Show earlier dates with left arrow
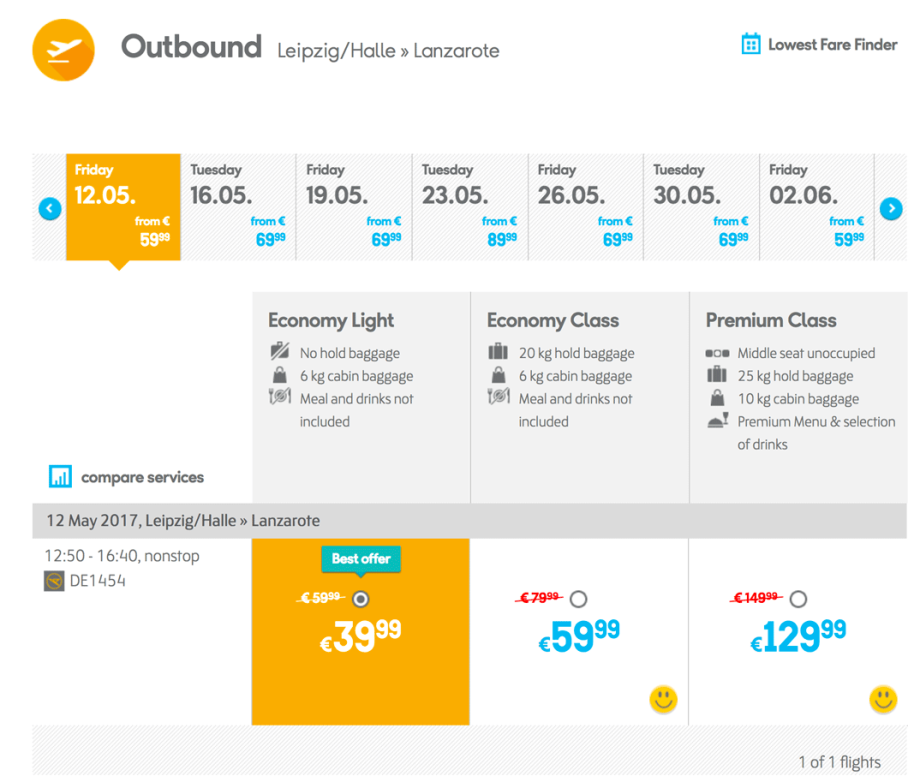The image size is (920, 782). click(x=49, y=208)
